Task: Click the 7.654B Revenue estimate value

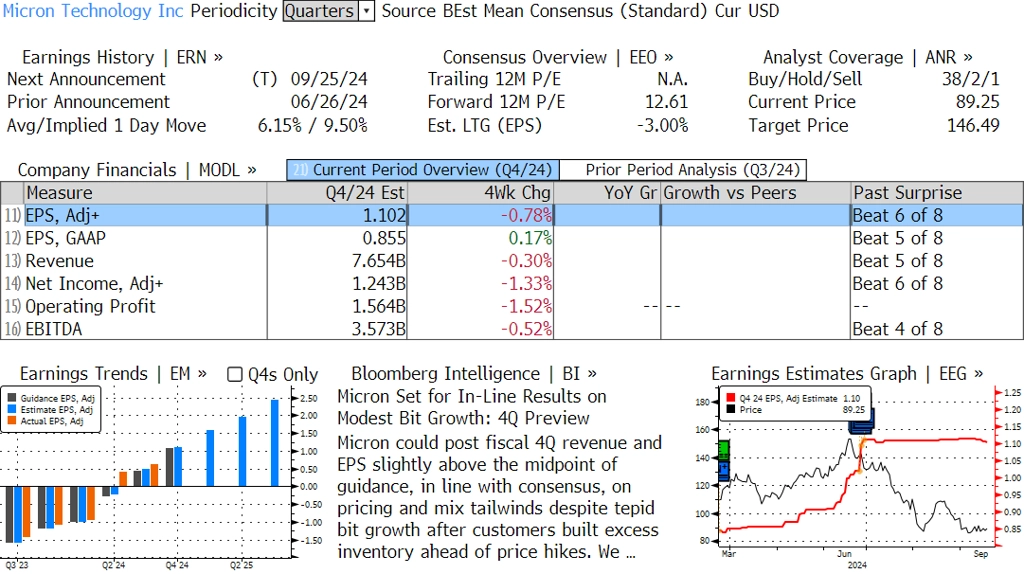Action: tap(379, 261)
